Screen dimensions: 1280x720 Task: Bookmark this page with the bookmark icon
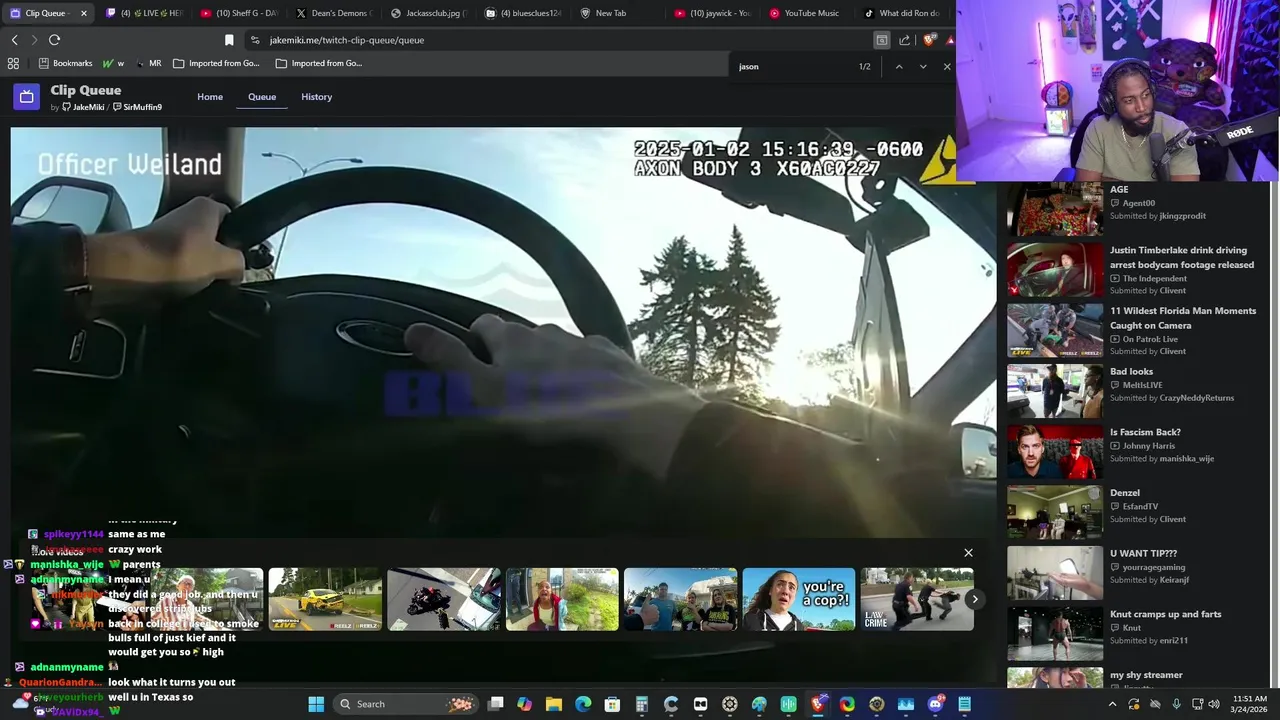coord(229,40)
